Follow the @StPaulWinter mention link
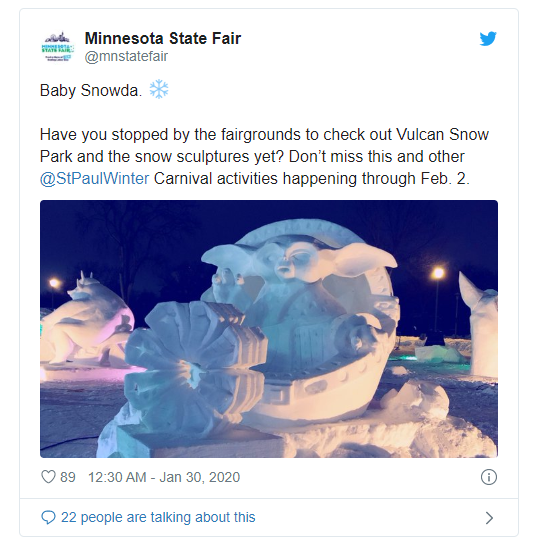536x549 pixels. coord(95,179)
